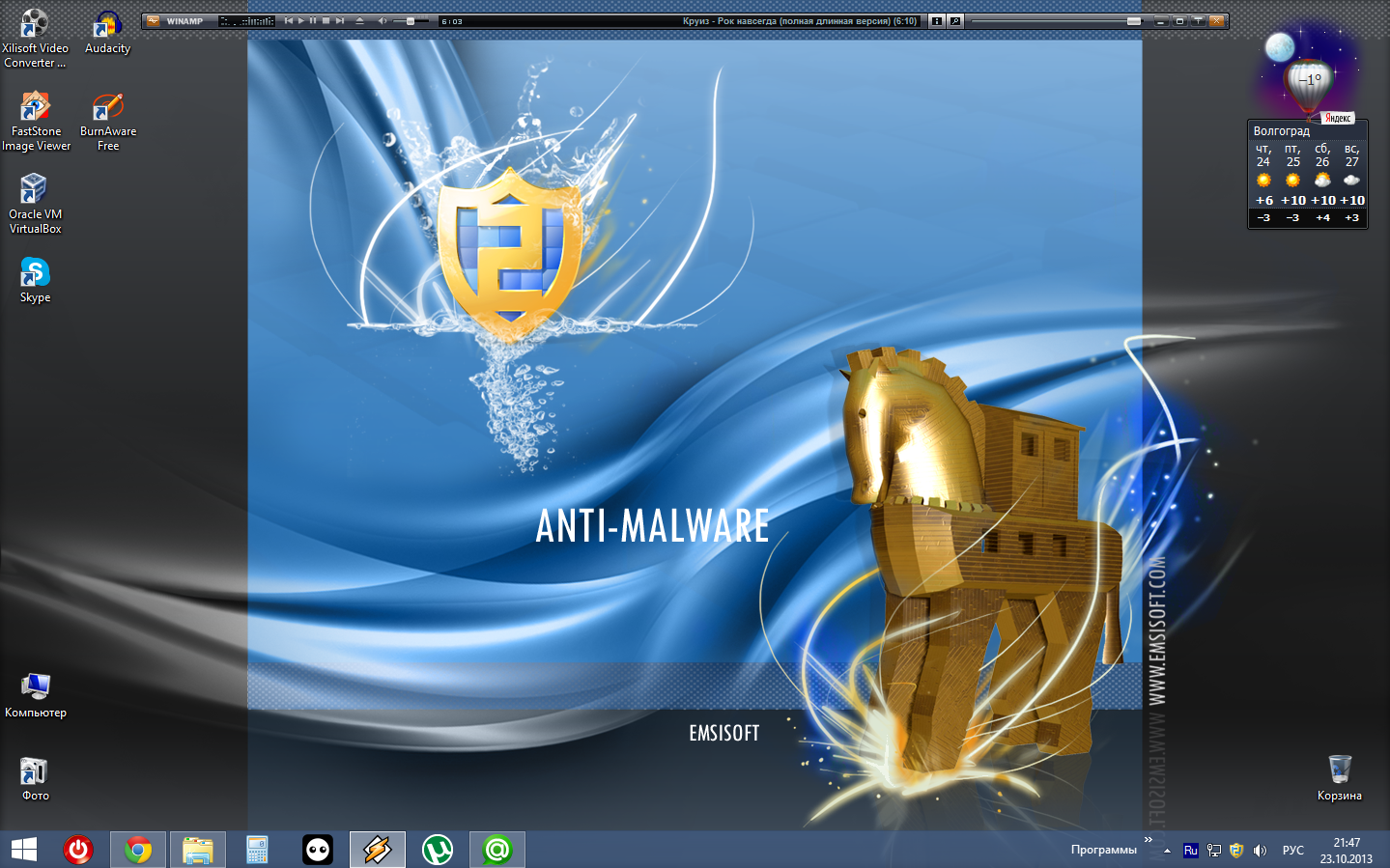Click the network tray icon

[1214, 851]
